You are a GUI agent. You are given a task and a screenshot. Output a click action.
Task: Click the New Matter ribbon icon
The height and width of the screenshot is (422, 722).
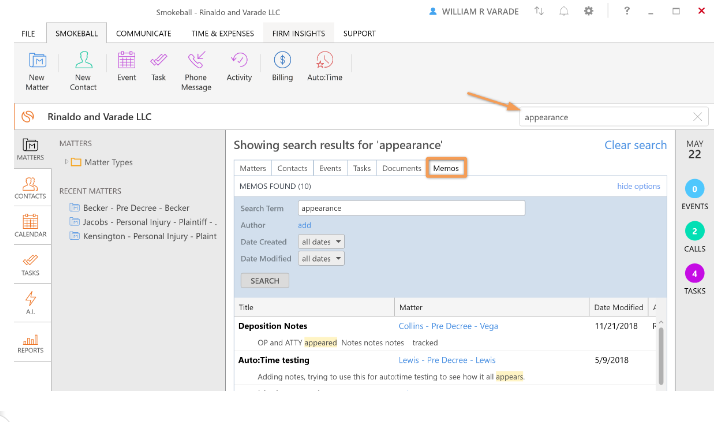coord(37,70)
